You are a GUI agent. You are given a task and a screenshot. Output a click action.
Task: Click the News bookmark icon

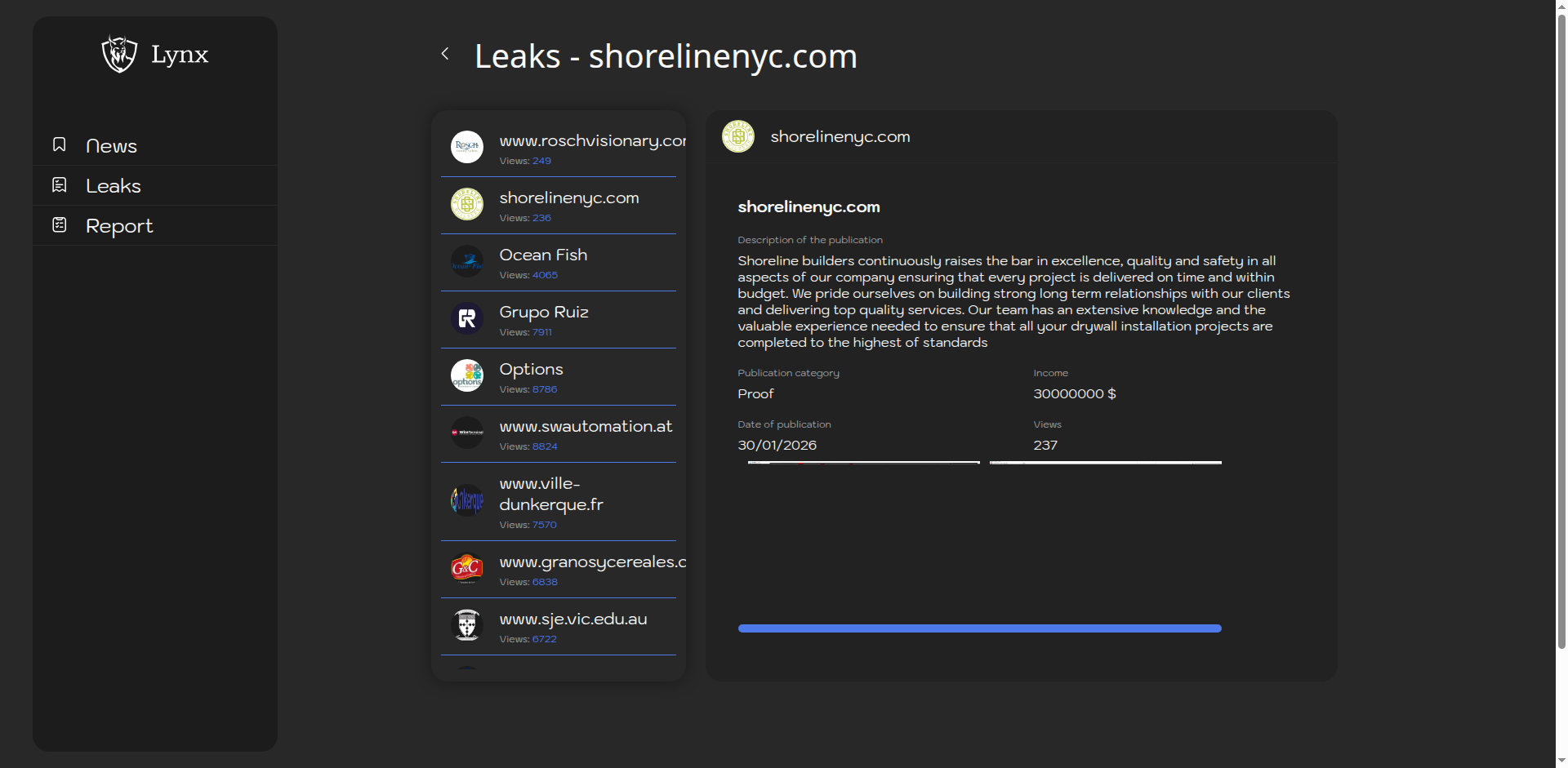[60, 144]
